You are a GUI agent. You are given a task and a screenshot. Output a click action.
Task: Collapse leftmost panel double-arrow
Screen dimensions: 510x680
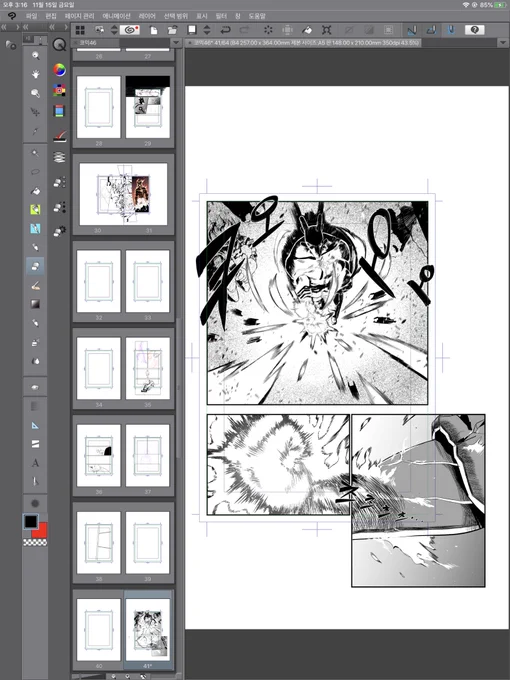tap(4, 27)
